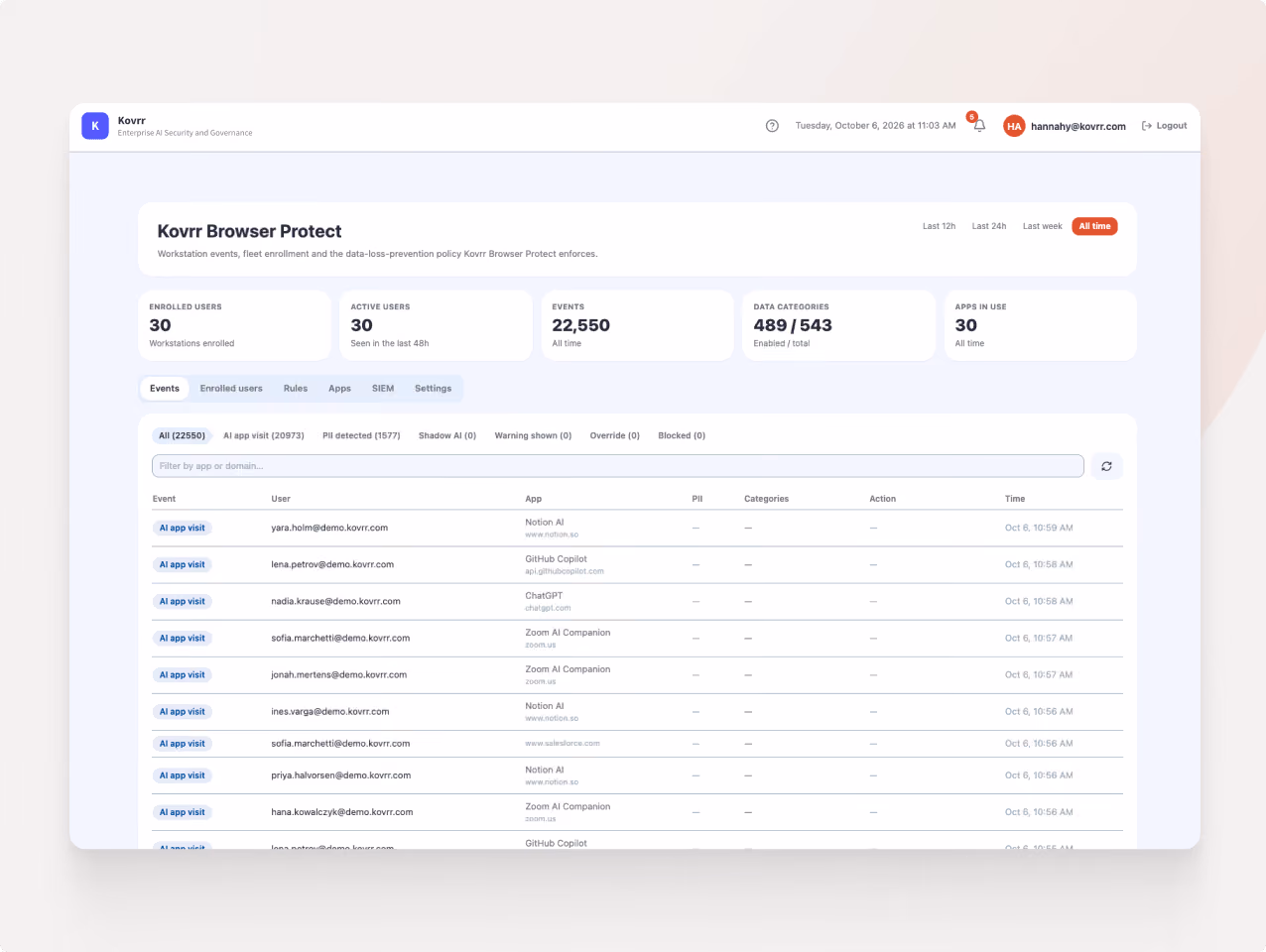Click the Active Users stat card
The image size is (1266, 952).
[x=437, y=325]
